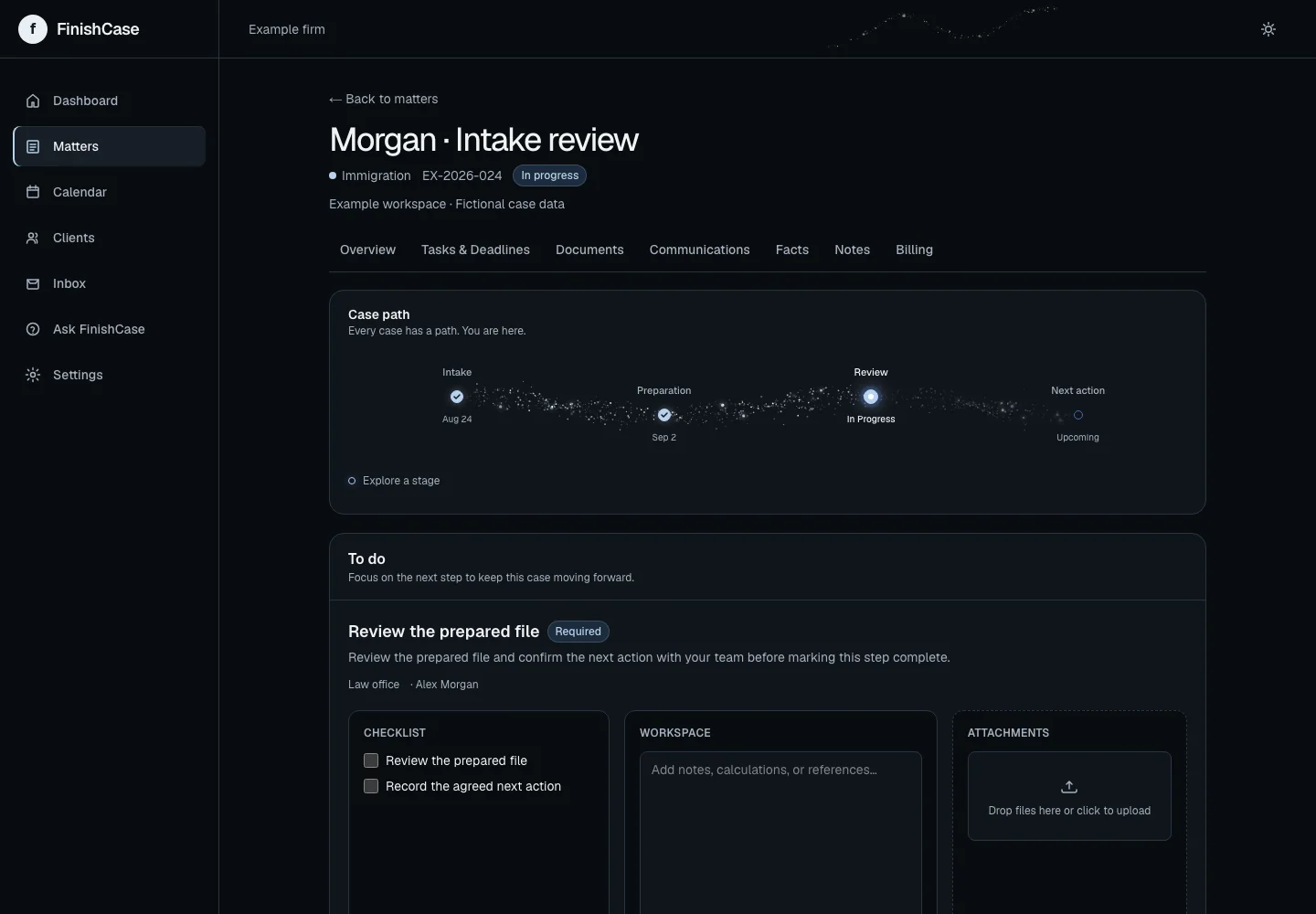Click the ATTACHMENTS panel heading

[1008, 733]
